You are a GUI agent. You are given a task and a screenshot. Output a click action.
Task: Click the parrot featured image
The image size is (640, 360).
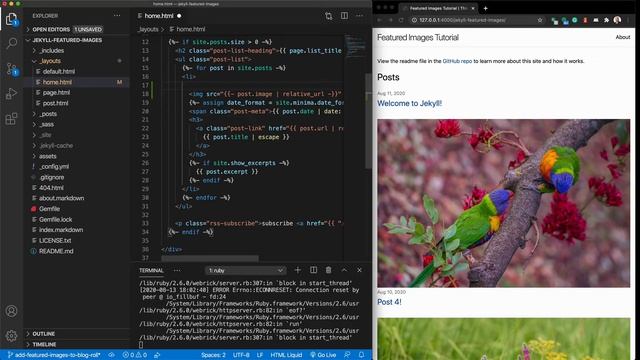click(504, 203)
